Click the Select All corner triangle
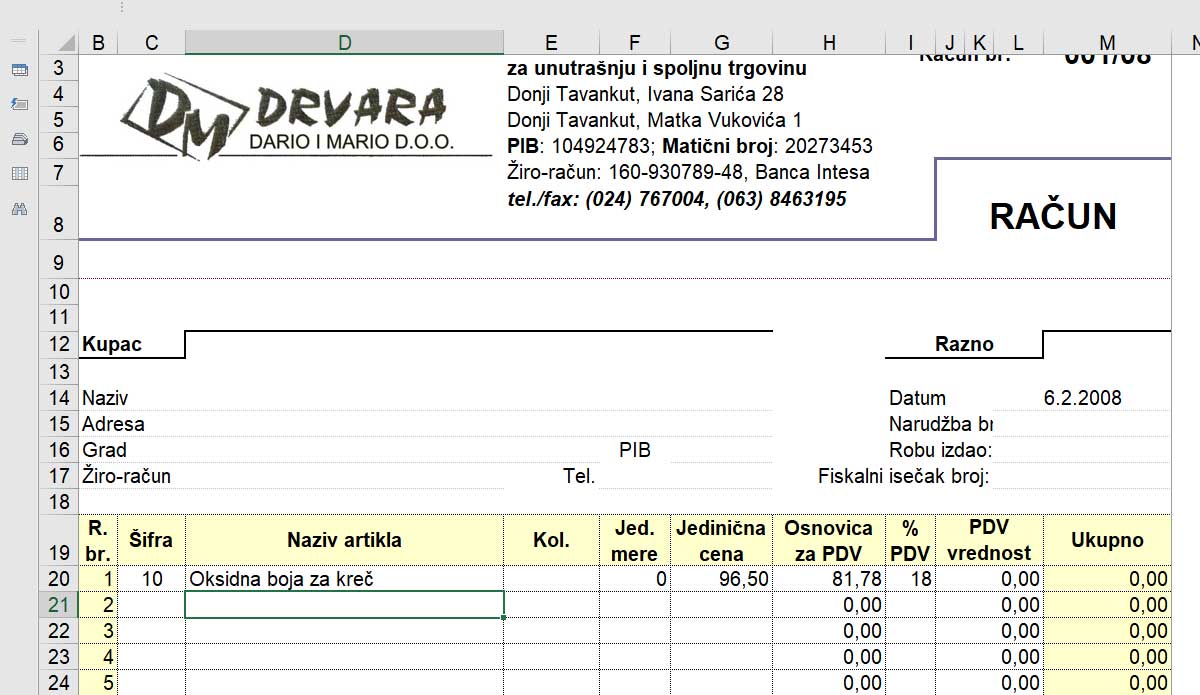The image size is (1200, 695). 66,43
